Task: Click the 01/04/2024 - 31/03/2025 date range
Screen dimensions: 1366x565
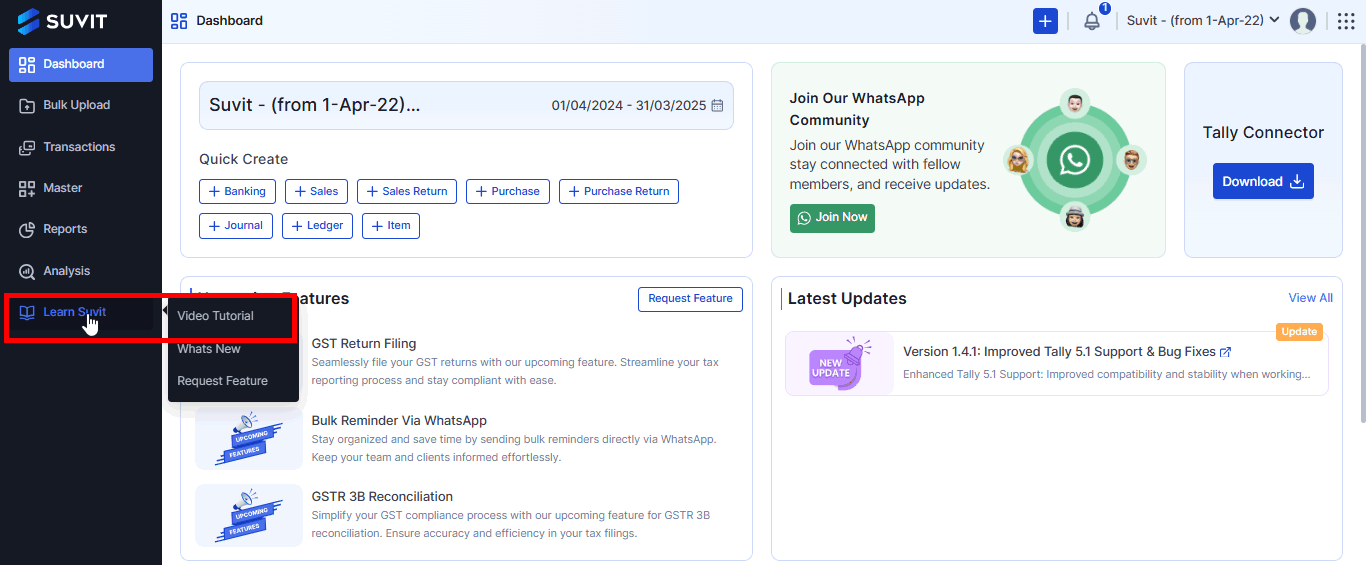Action: click(629, 105)
